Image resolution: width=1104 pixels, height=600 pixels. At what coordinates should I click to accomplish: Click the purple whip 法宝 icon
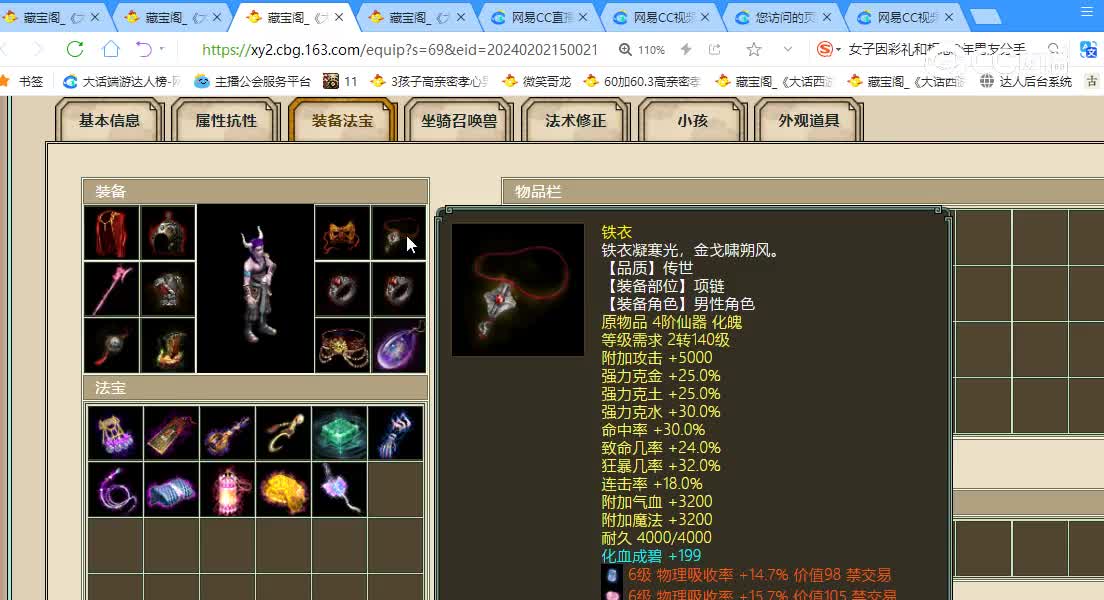(x=115, y=489)
